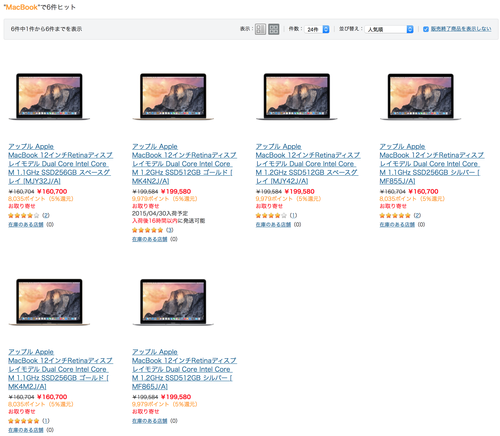Click the 販売終了商品を表示しない link text

(x=461, y=29)
